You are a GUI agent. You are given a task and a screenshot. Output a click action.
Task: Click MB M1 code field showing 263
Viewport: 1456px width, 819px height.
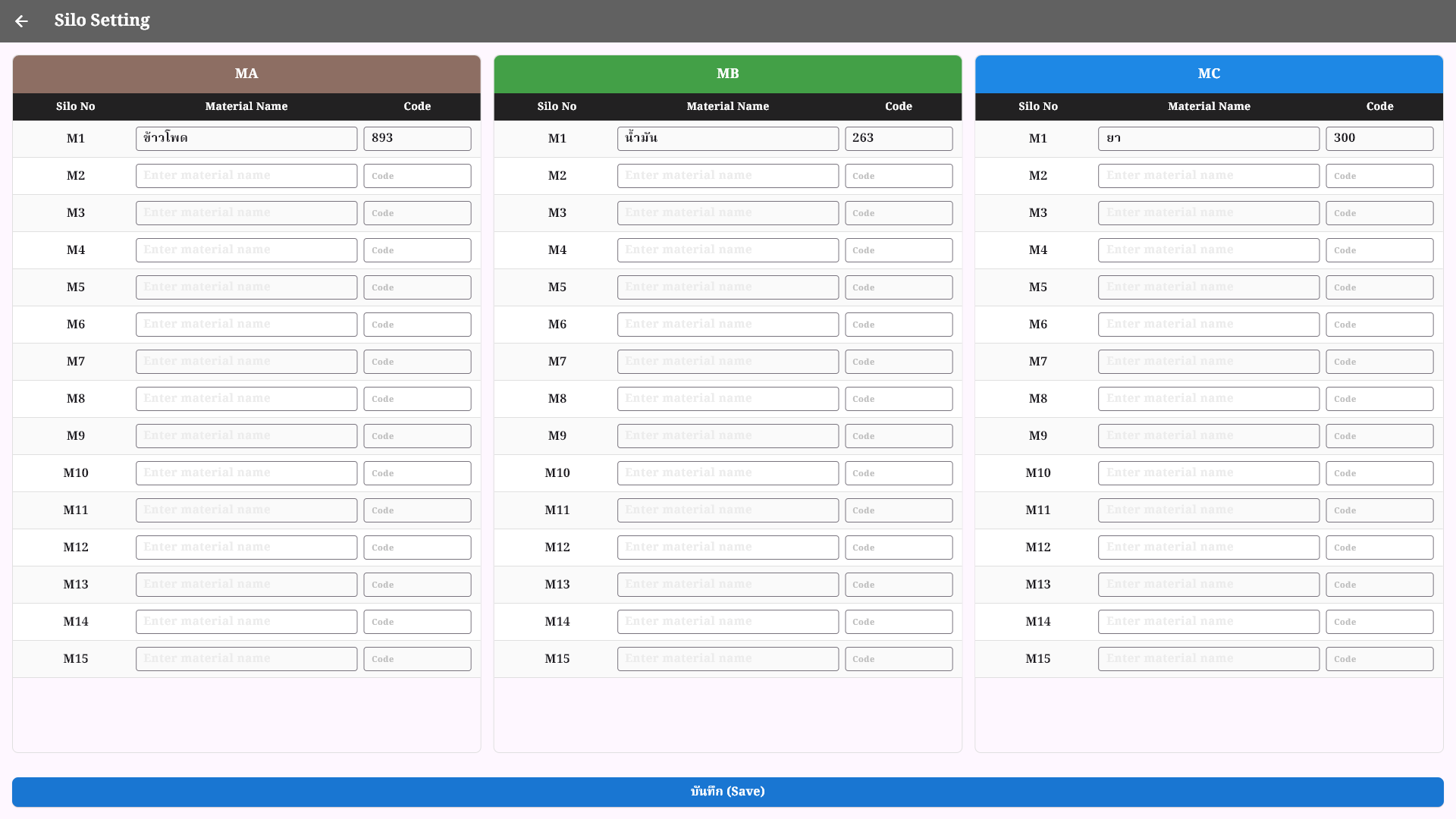899,138
